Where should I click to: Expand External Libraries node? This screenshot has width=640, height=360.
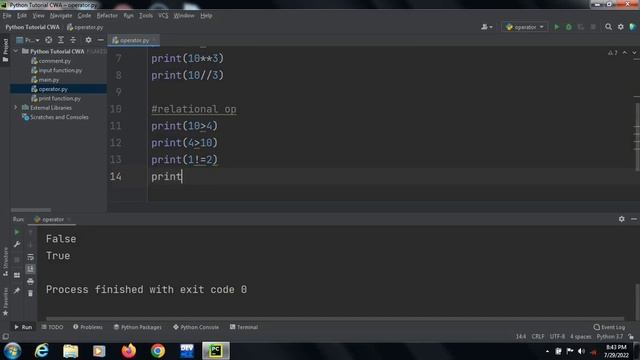click(16, 107)
